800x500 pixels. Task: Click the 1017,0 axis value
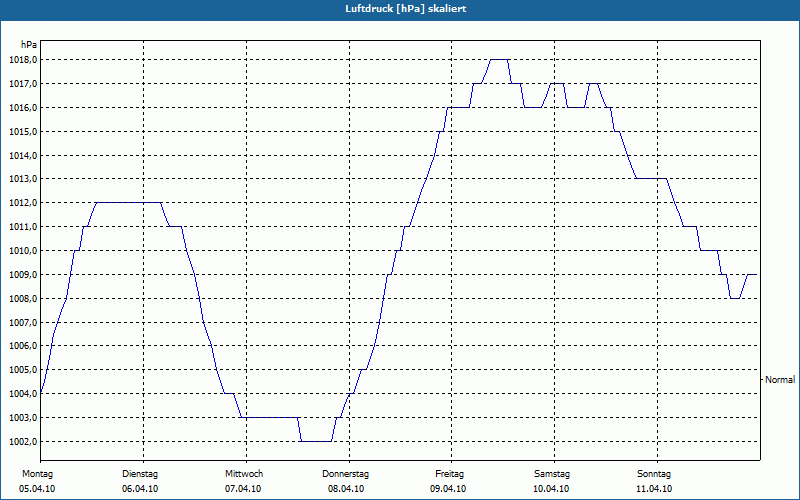(22, 84)
